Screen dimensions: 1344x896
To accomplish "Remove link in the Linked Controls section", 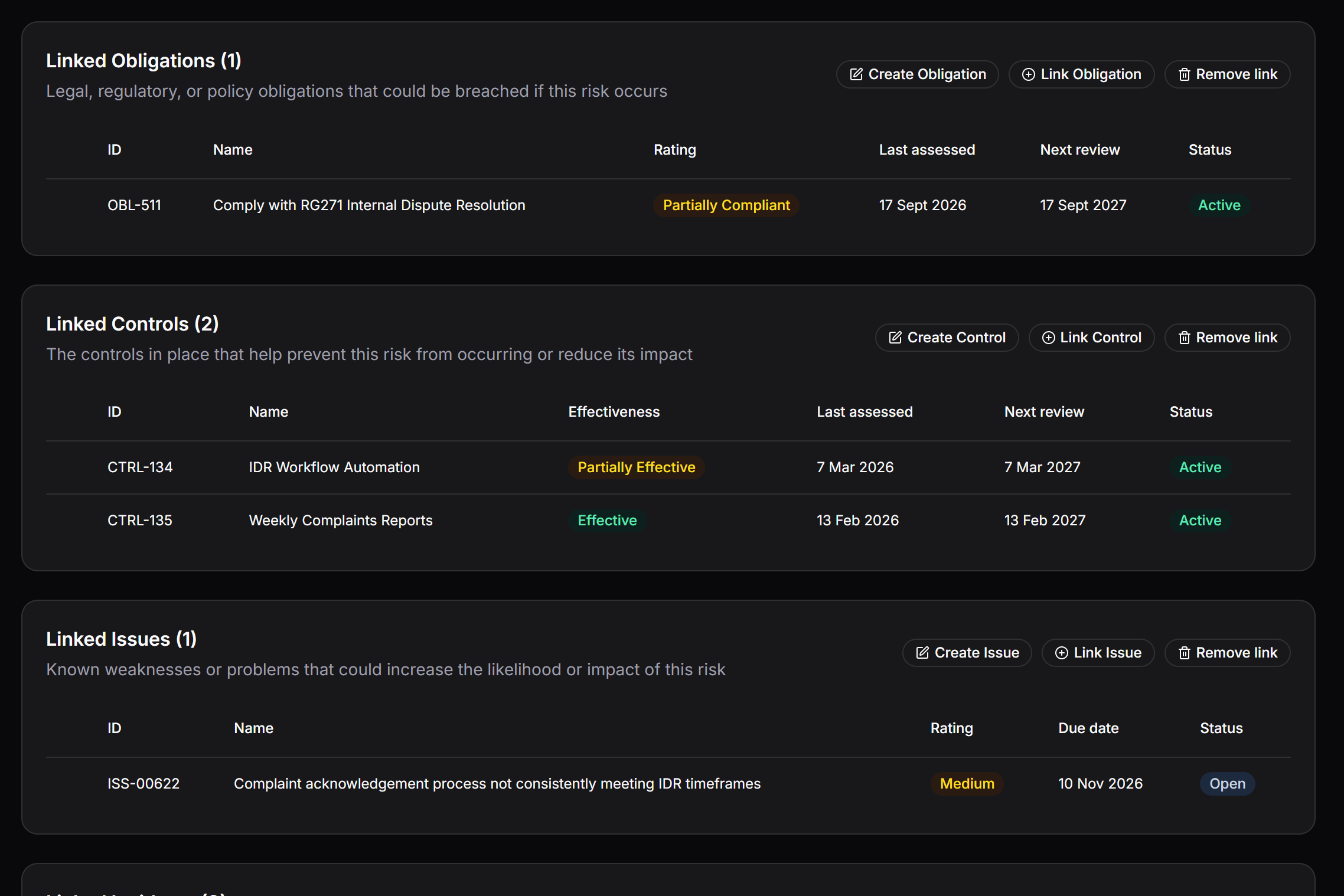I will click(x=1227, y=338).
